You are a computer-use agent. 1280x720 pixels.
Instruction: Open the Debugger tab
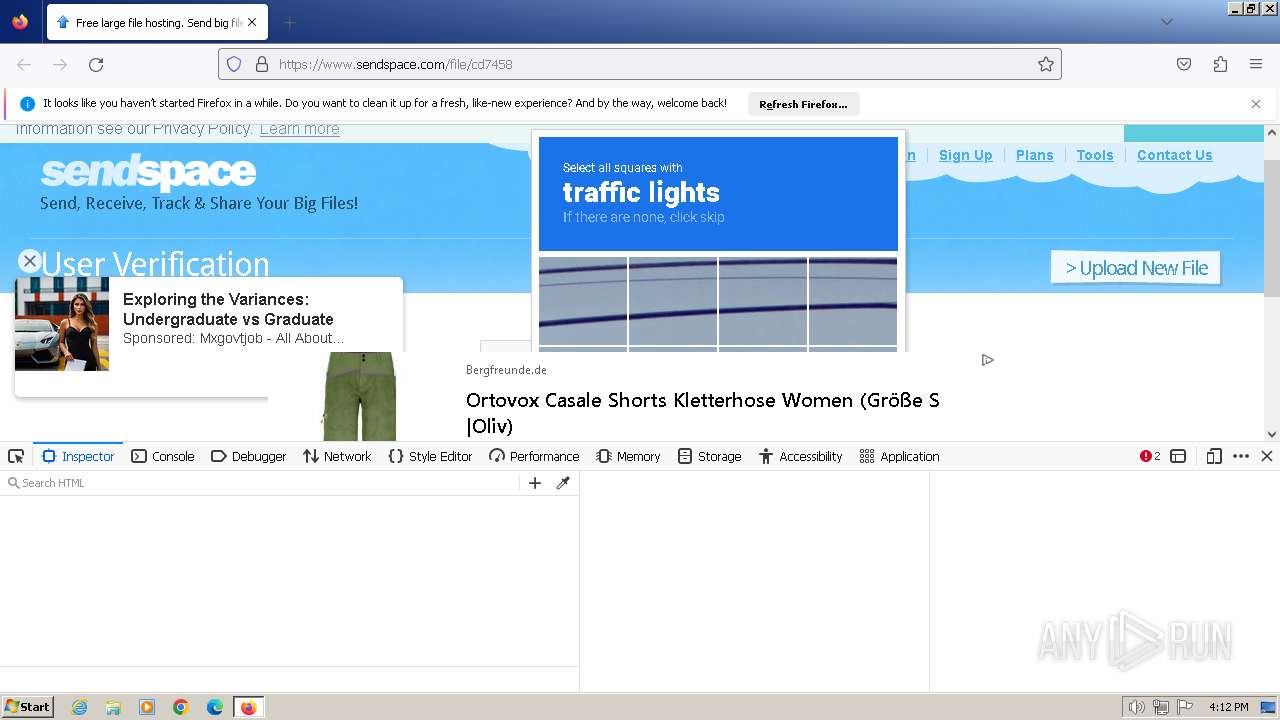(x=249, y=456)
